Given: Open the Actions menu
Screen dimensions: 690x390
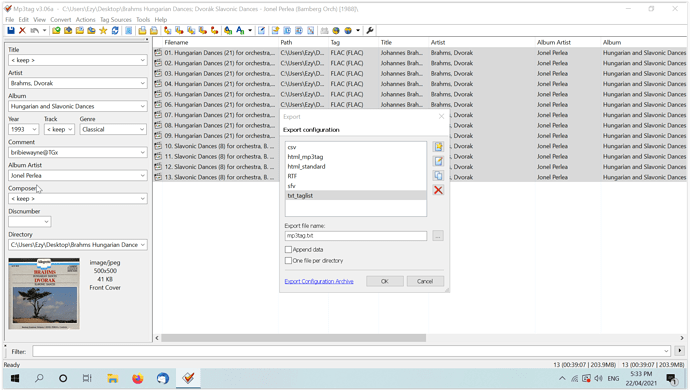Looking at the screenshot, I should [85, 20].
